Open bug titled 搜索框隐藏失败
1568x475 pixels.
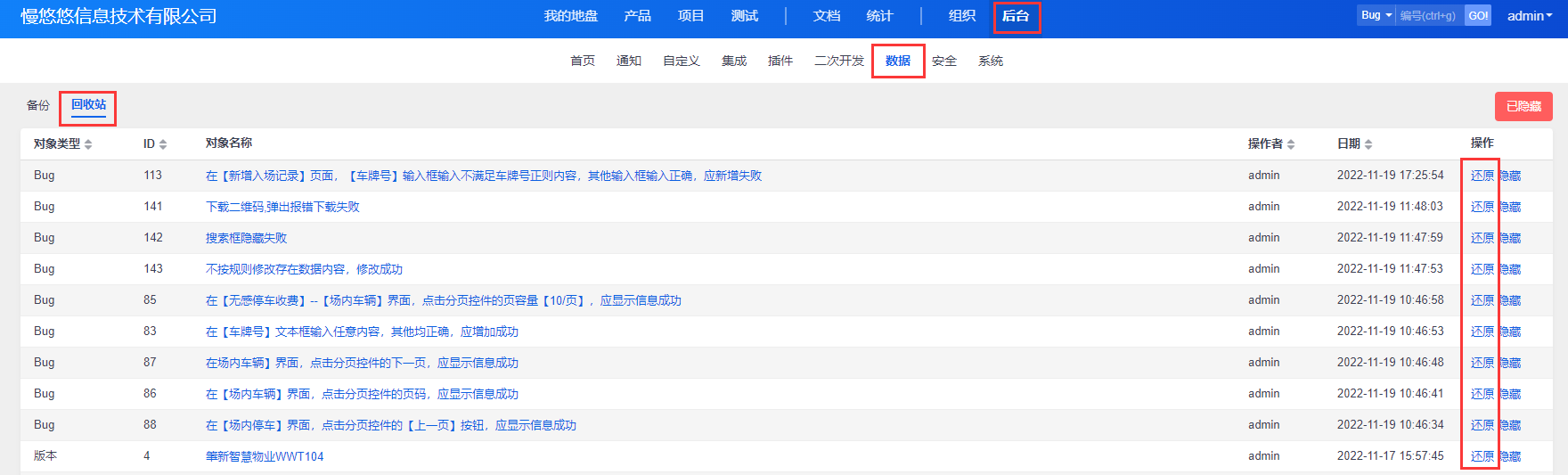click(x=246, y=238)
